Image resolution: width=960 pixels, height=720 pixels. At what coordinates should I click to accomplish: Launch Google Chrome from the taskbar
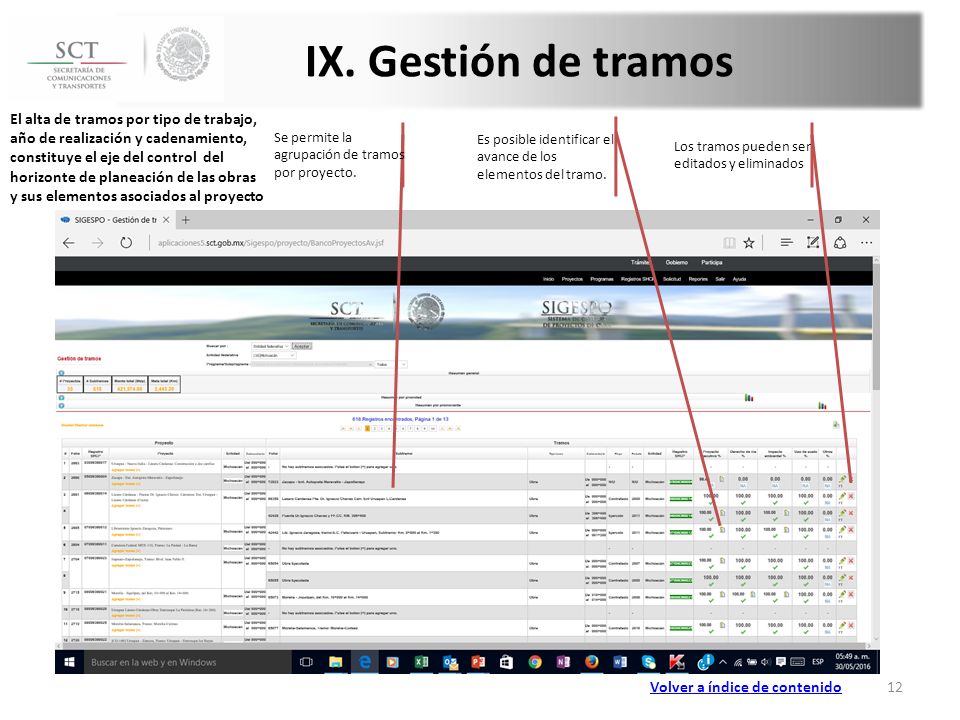(x=534, y=662)
